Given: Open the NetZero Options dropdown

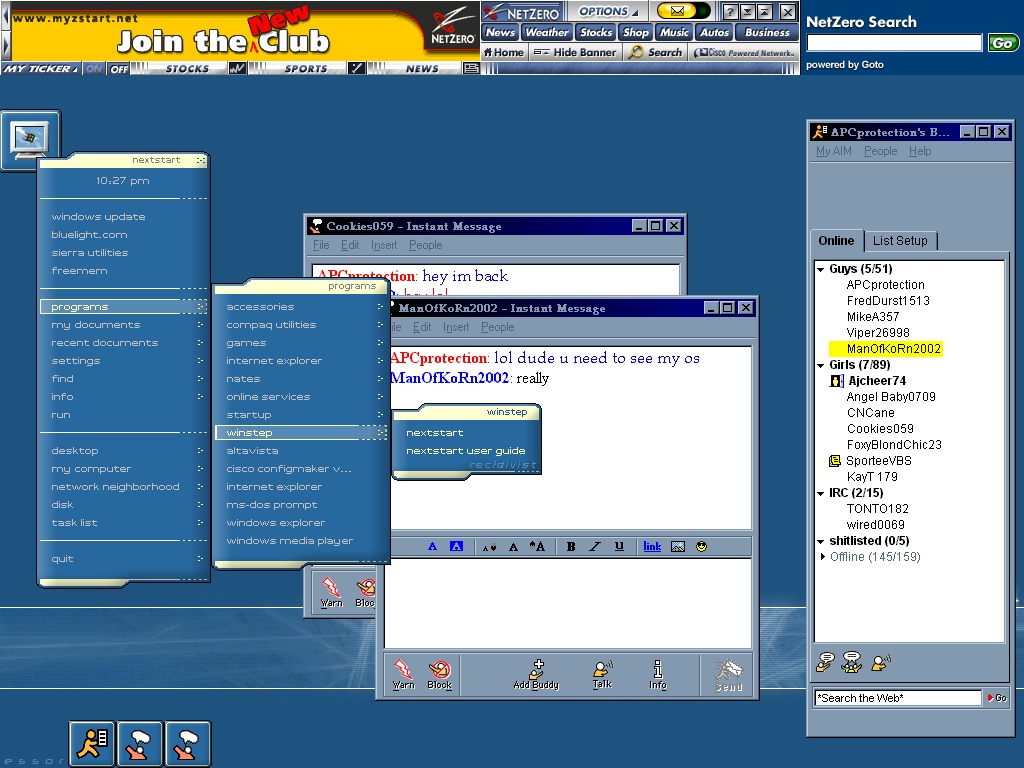Looking at the screenshot, I should pyautogui.click(x=607, y=12).
